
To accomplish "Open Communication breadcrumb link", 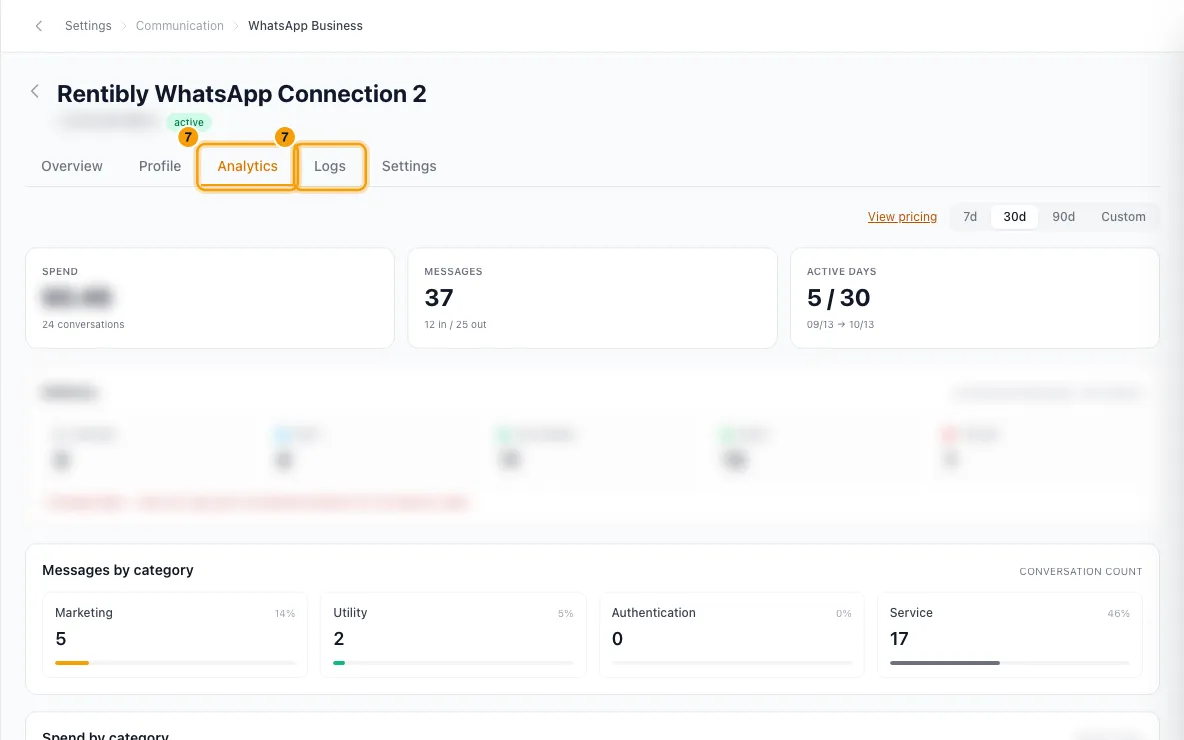I will [x=180, y=26].
